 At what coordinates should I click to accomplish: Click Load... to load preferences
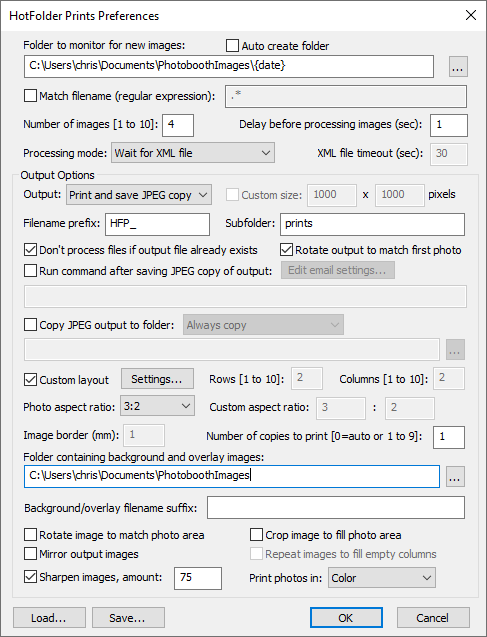49,618
